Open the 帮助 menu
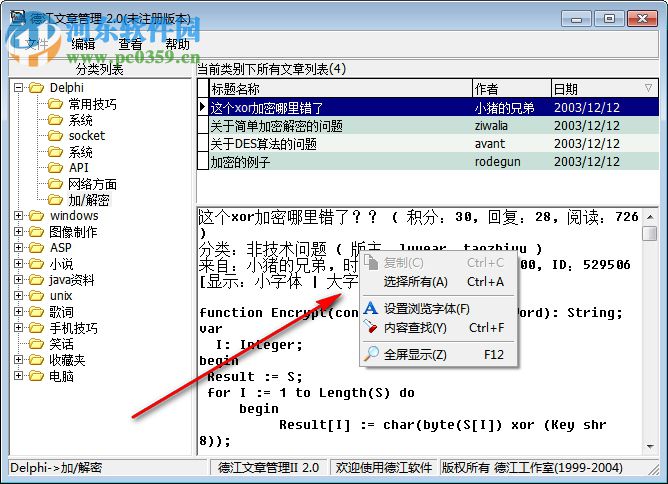 (x=177, y=44)
